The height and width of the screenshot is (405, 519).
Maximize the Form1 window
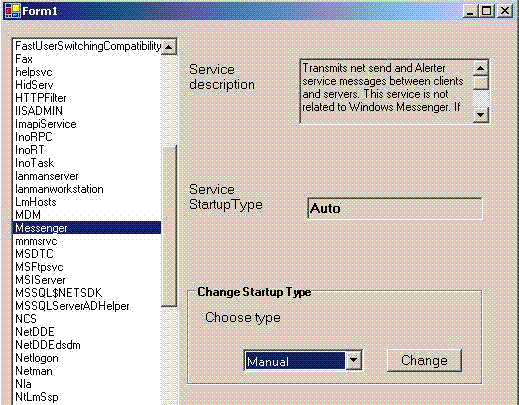(486, 11)
